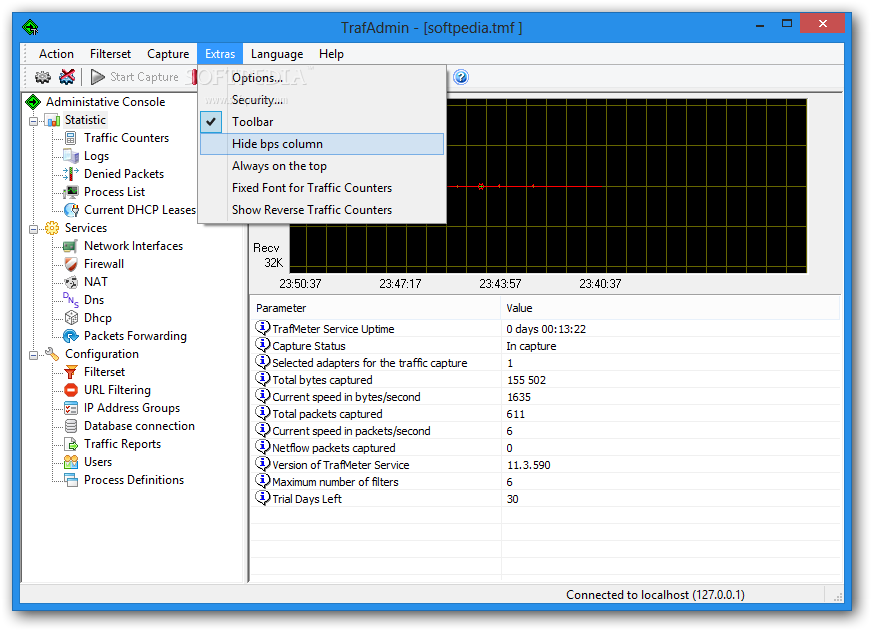Click the Network Interfaces card icon
Viewport: 872px width, 631px height.
[71, 246]
